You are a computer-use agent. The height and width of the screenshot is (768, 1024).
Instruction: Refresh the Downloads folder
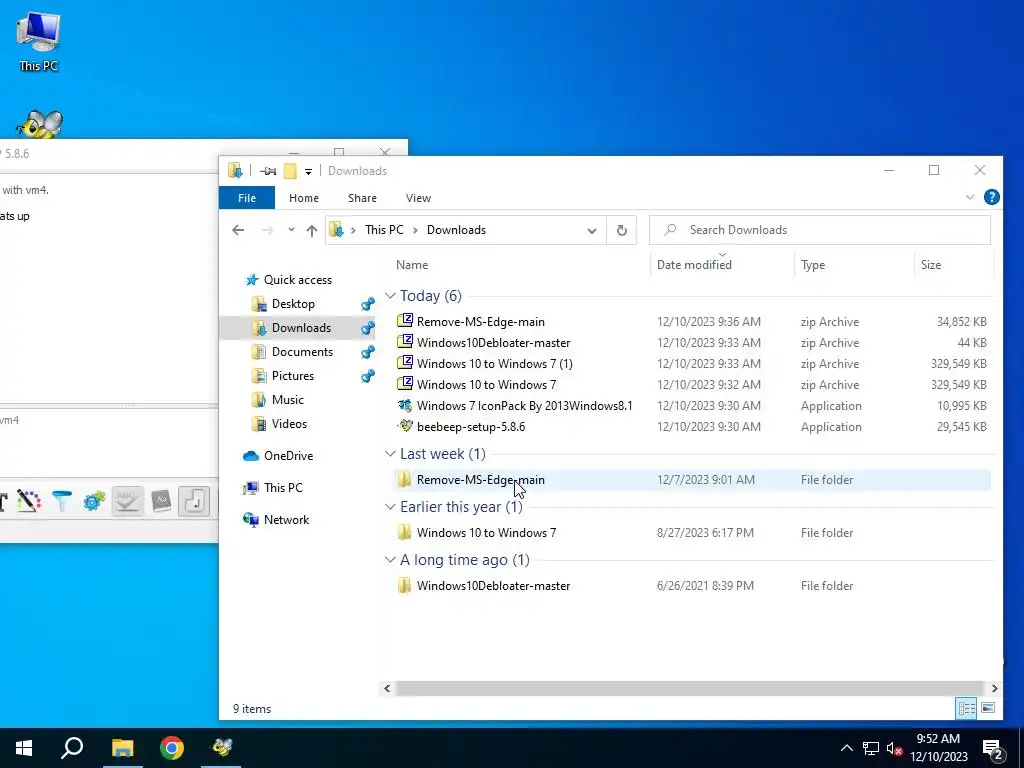point(622,231)
